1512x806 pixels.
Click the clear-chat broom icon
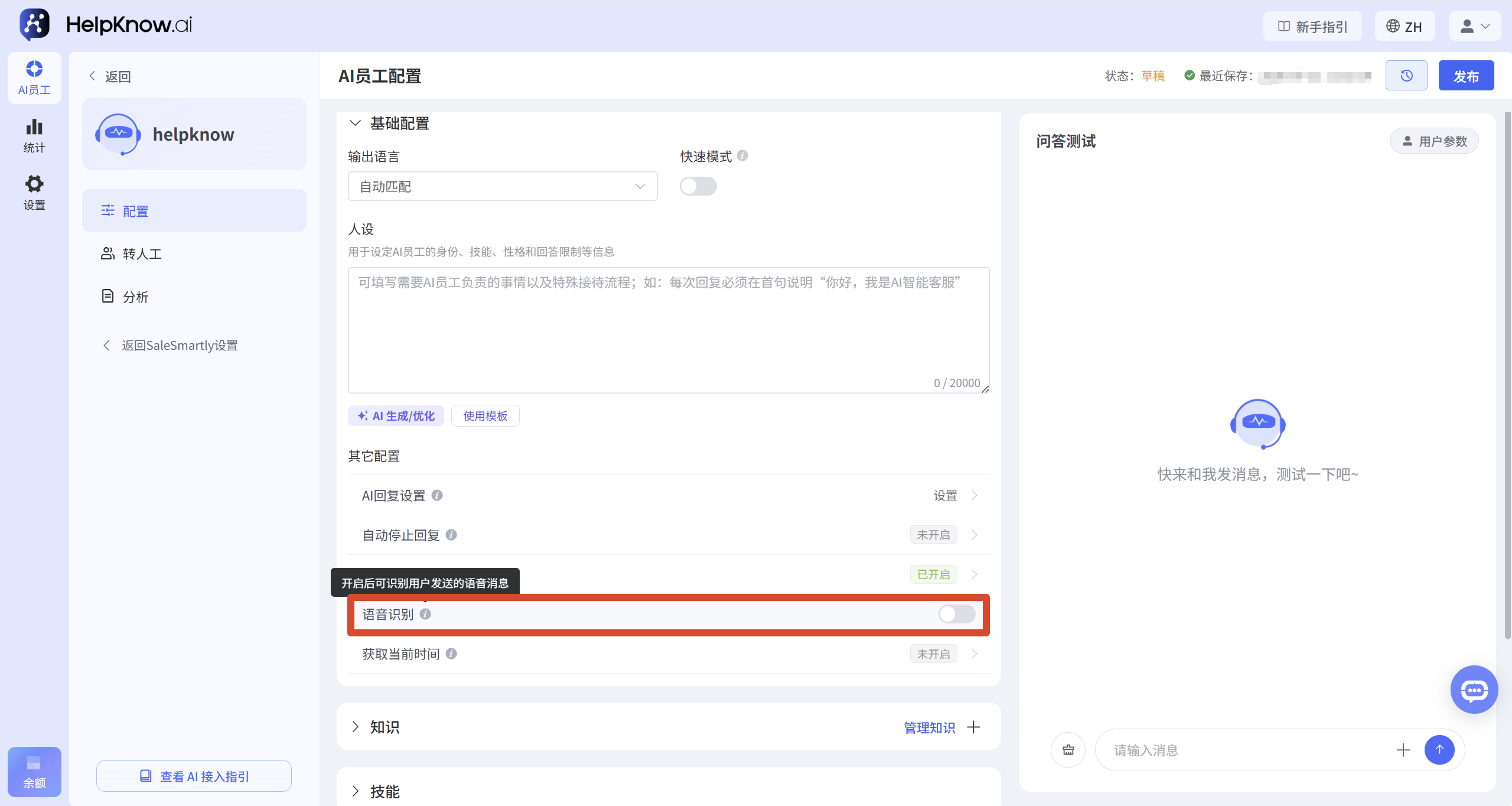tap(1068, 750)
